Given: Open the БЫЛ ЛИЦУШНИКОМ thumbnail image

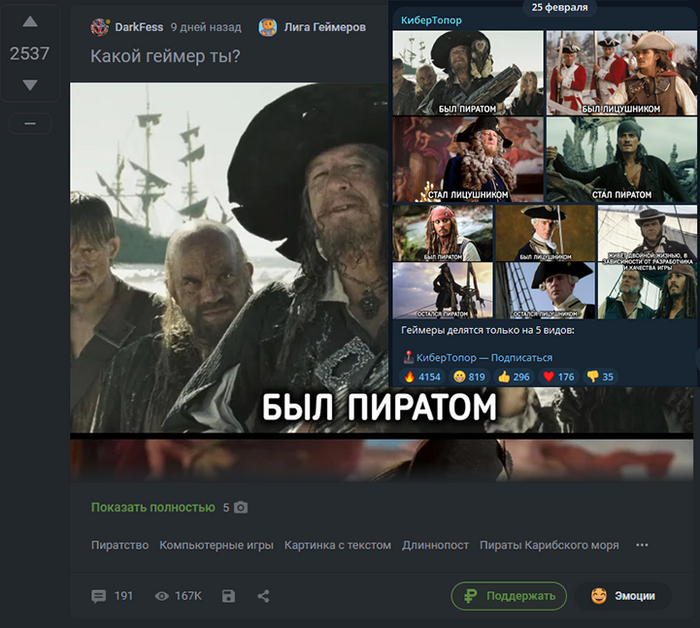Looking at the screenshot, I should point(621,73).
